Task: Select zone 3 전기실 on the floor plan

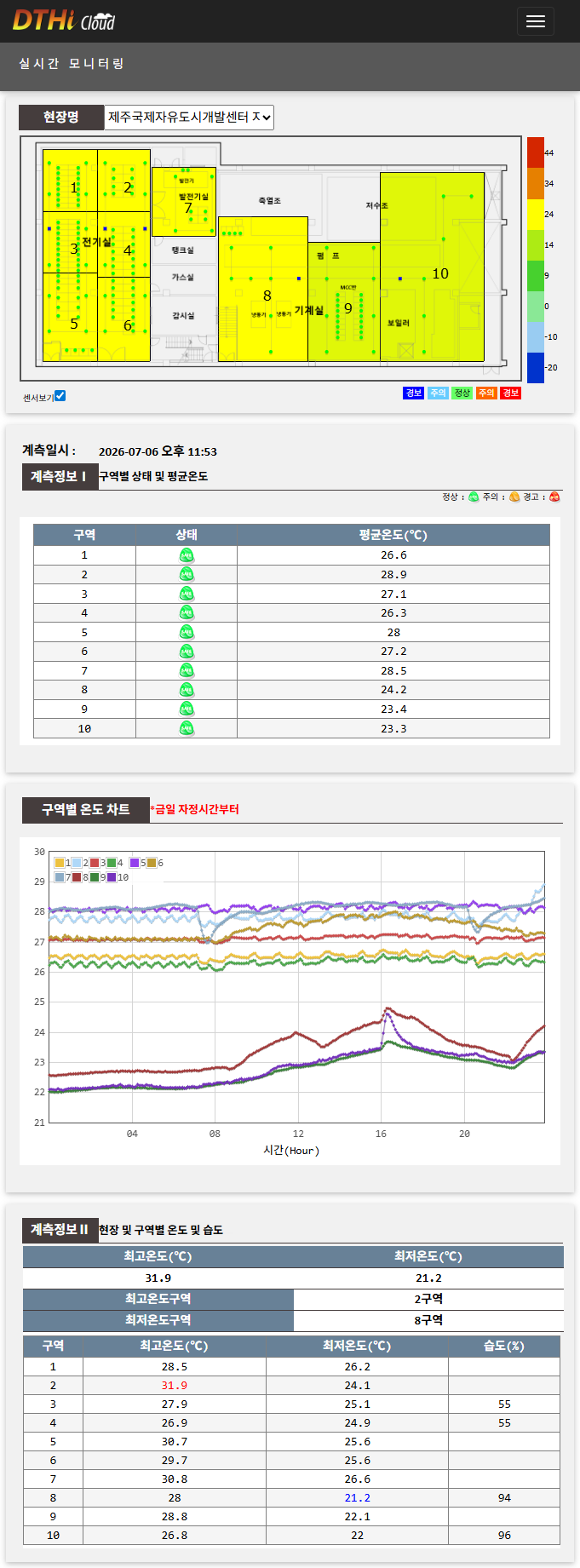Action: pos(70,243)
